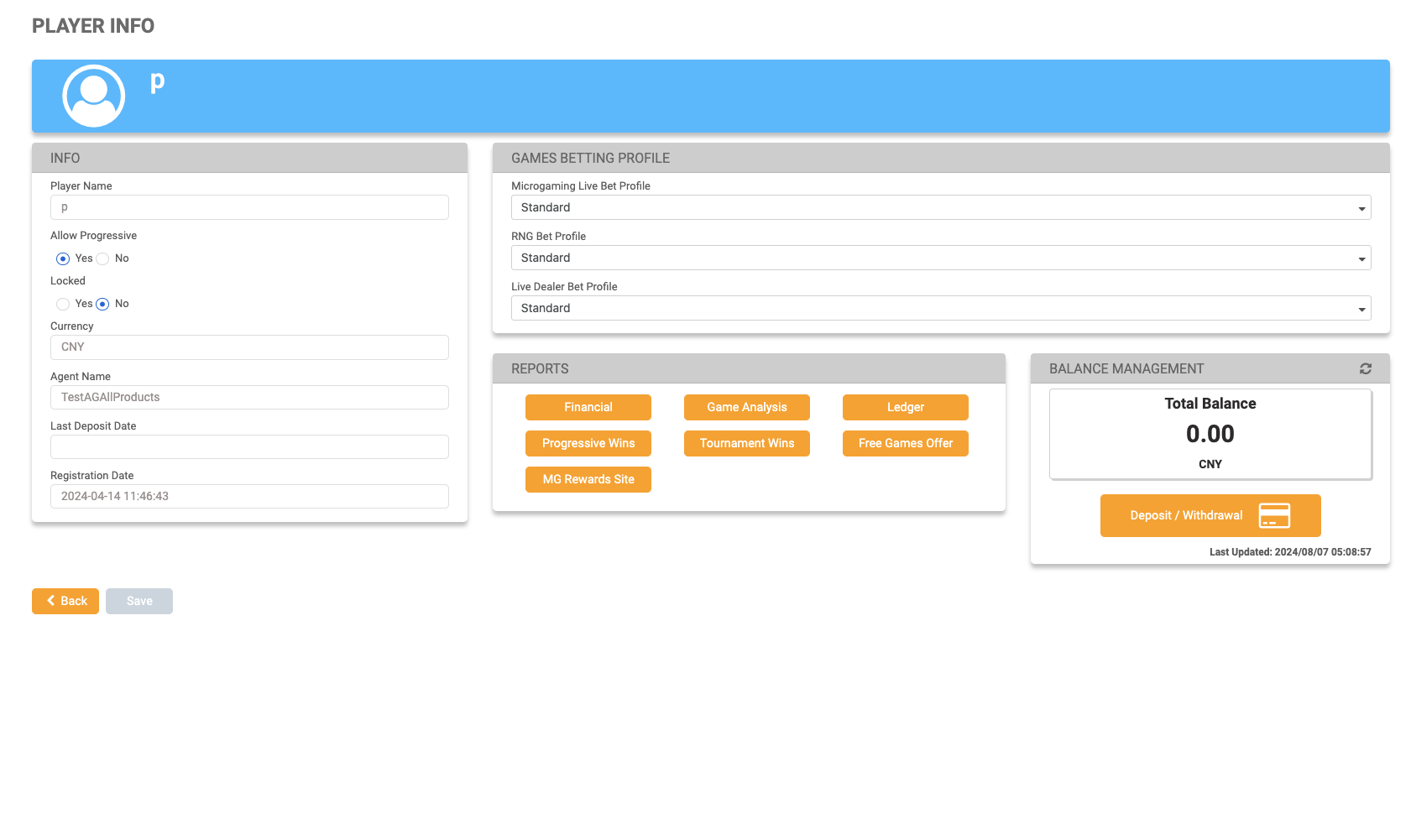Open the Ledger report
This screenshot has width=1411, height=840.
point(905,407)
